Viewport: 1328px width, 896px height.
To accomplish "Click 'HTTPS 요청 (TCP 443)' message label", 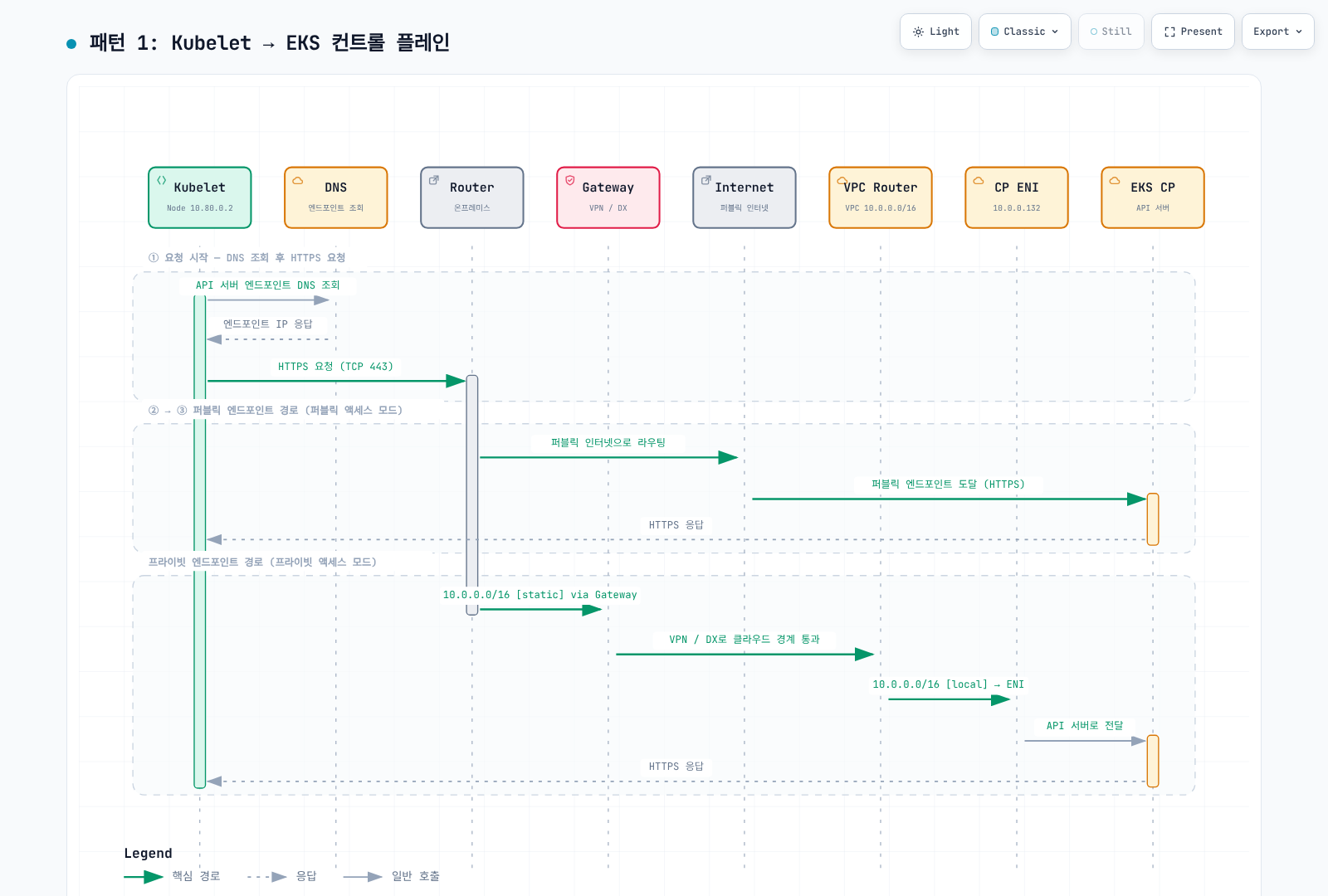I will click(x=335, y=366).
